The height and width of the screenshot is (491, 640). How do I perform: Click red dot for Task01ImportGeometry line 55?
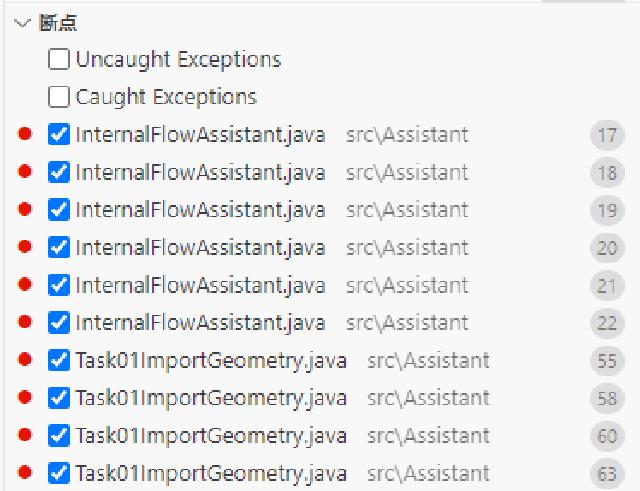pyautogui.click(x=25, y=359)
